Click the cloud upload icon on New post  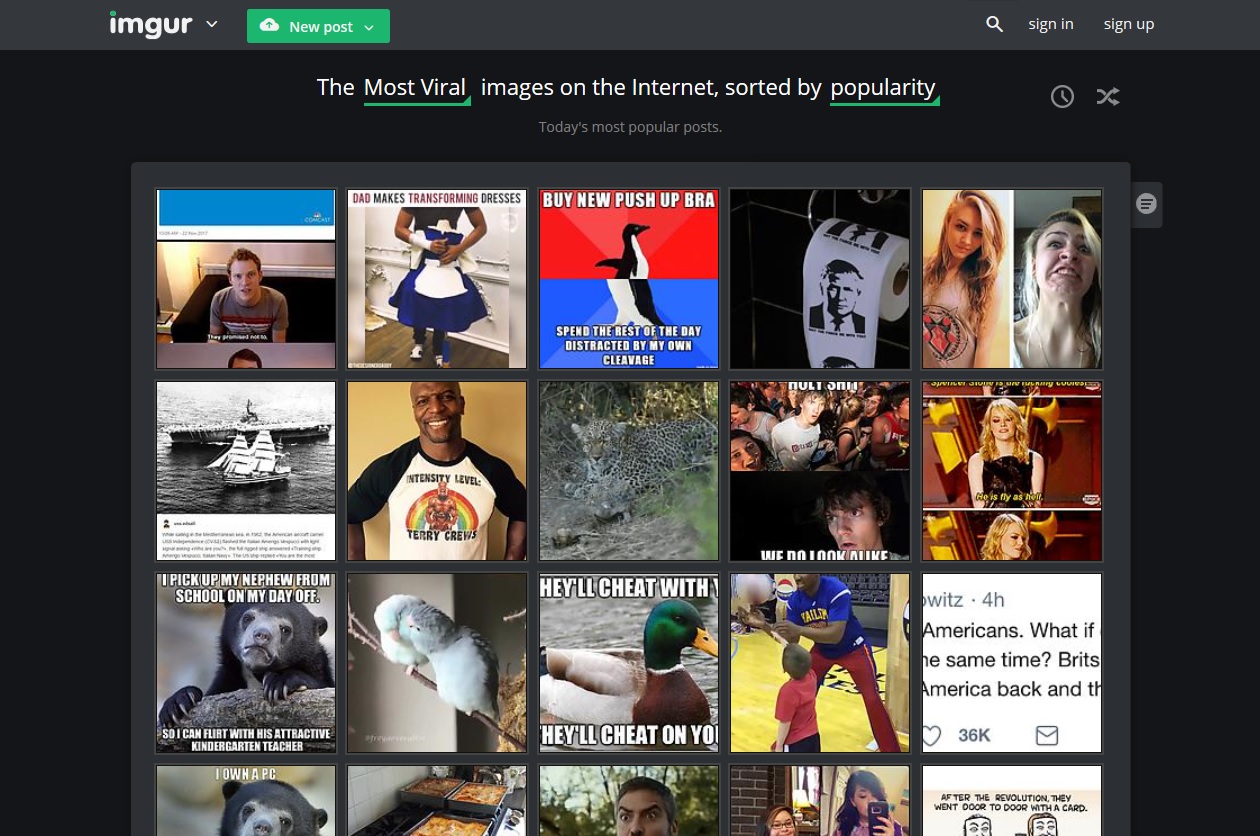269,26
